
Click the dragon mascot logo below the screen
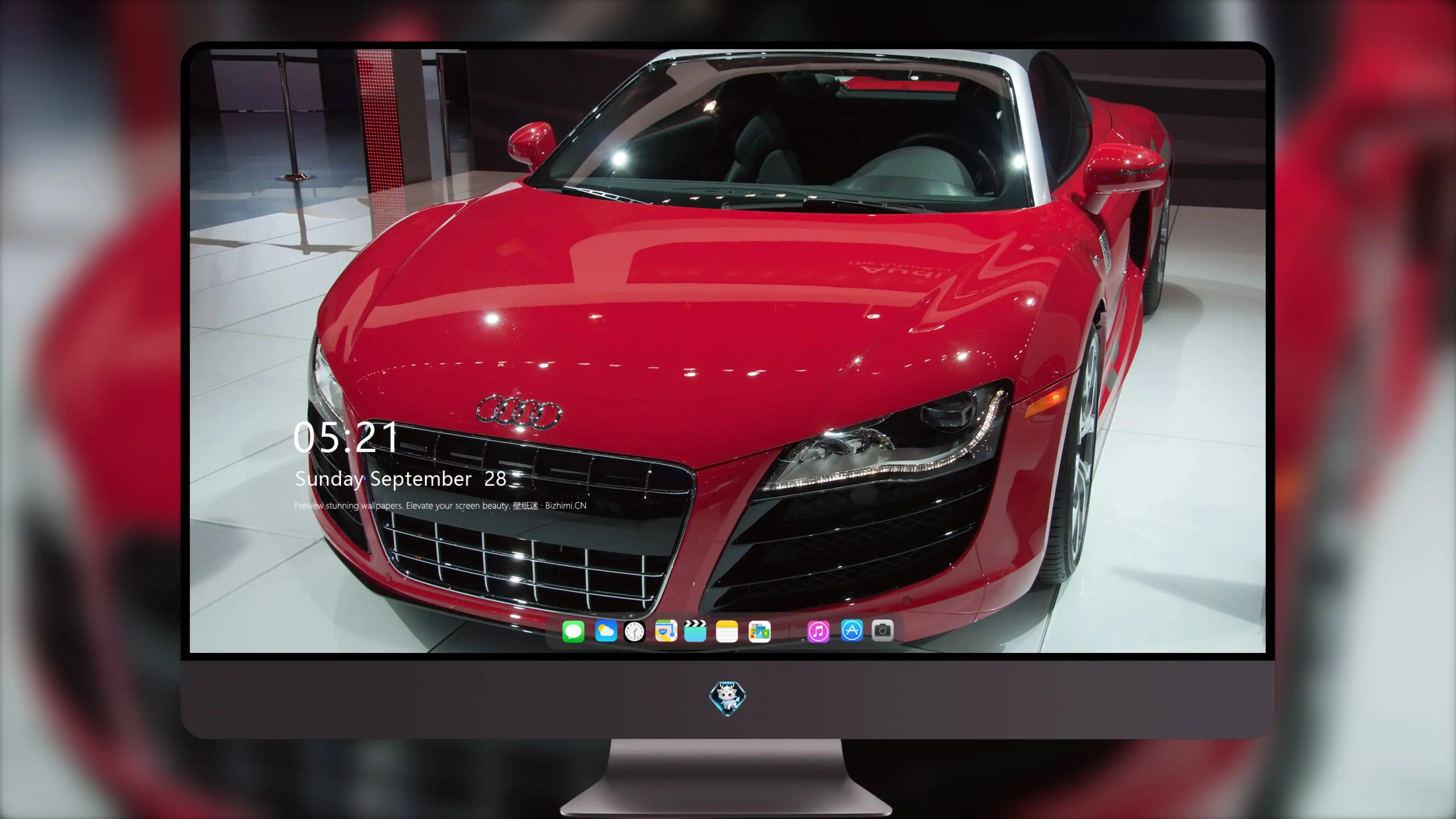728,698
